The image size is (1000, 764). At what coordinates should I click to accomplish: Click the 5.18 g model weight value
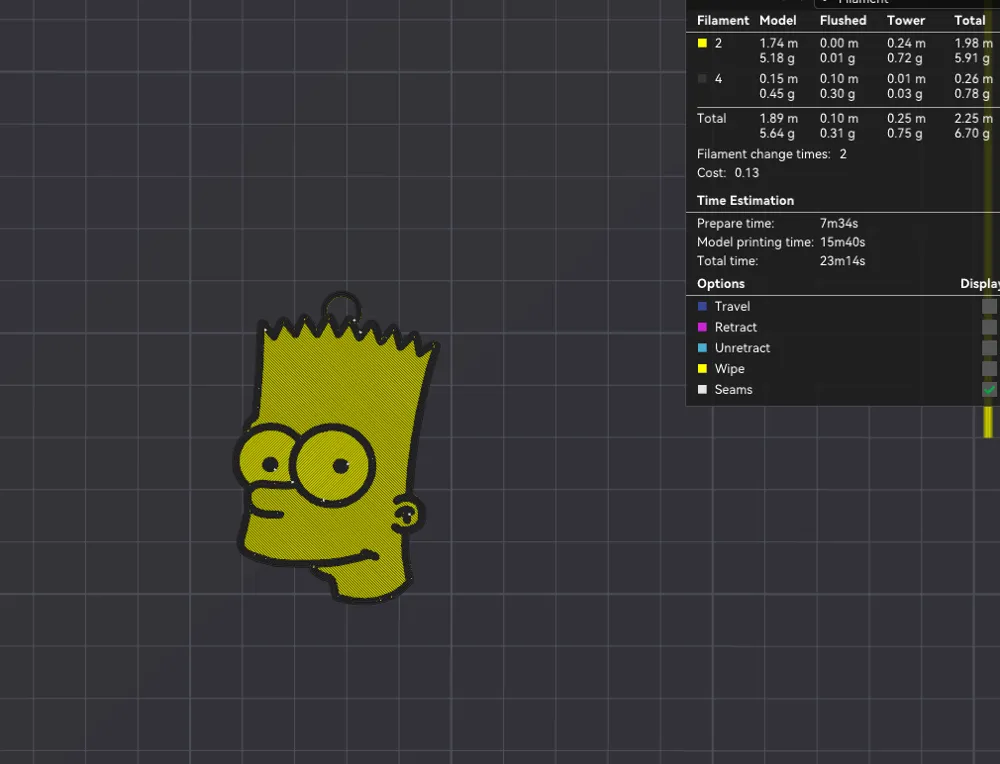[777, 58]
